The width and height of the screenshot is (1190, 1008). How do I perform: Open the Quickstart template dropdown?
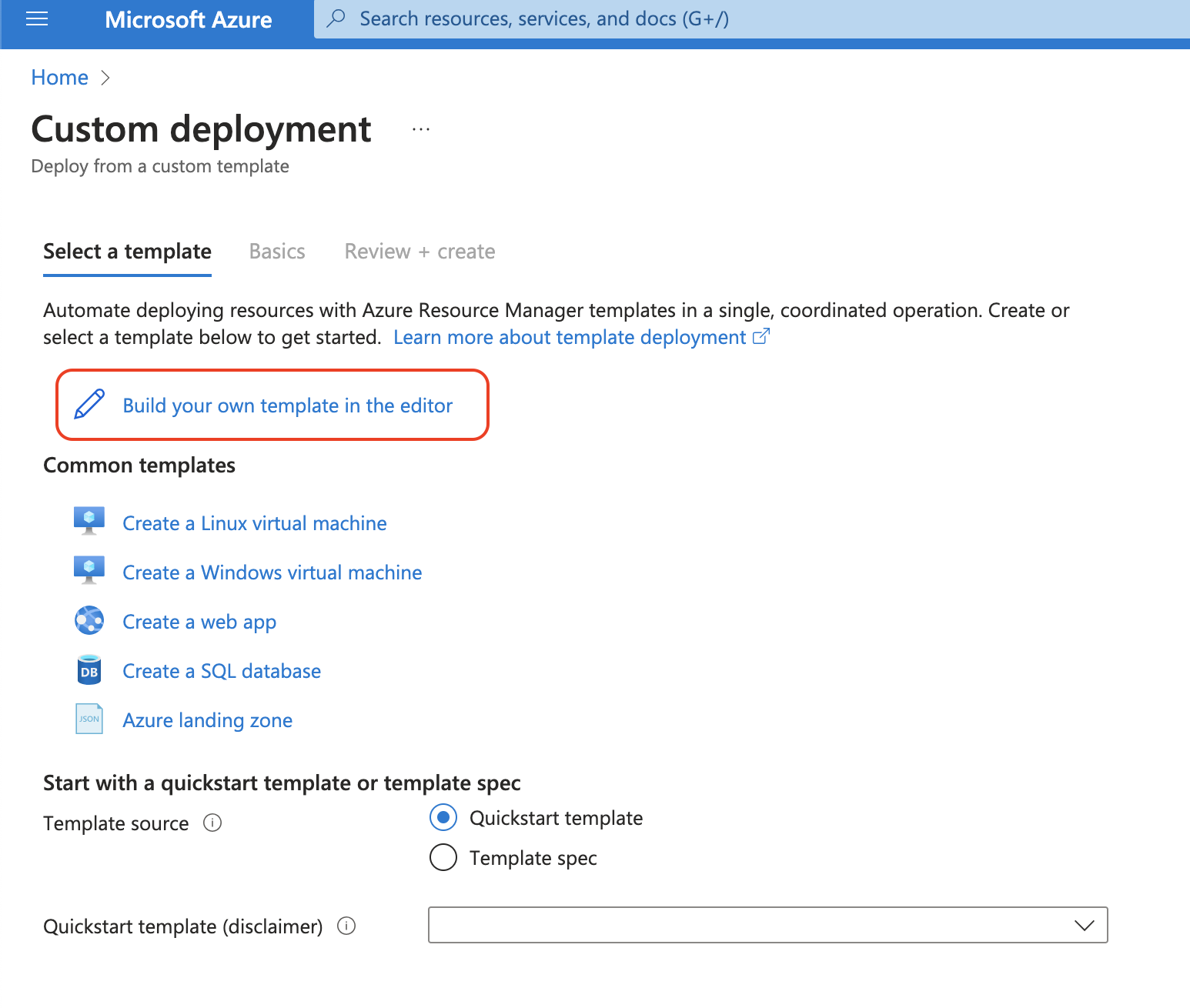click(1085, 925)
